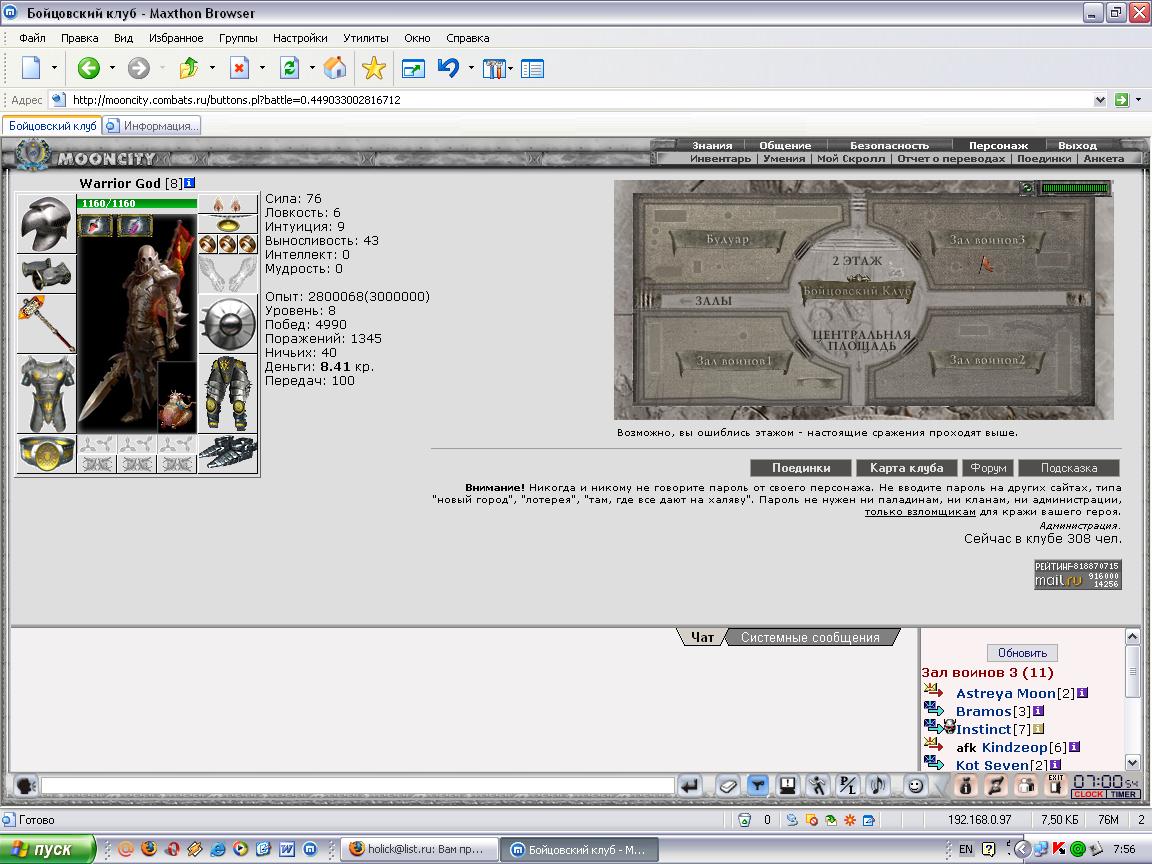Open the Утилиты menu
Viewport: 1152px width, 864px height.
365,38
